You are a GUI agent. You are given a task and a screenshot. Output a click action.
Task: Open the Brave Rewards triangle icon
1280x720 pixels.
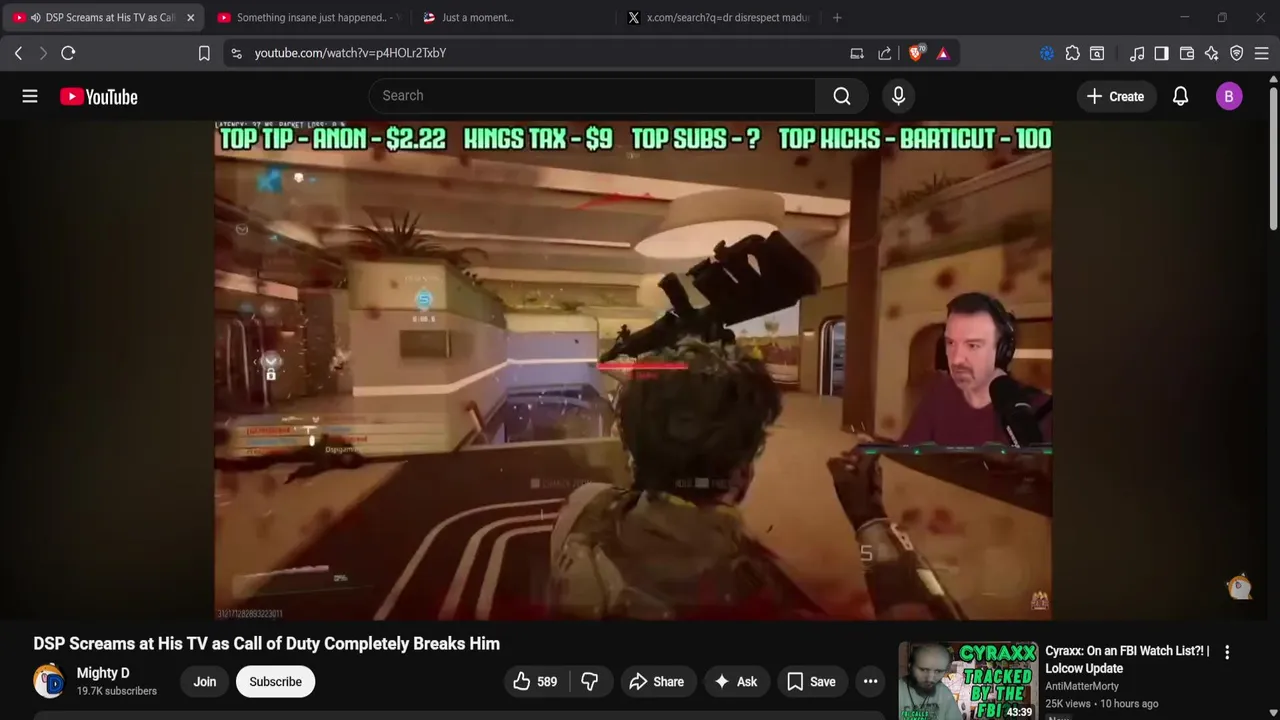(x=943, y=53)
